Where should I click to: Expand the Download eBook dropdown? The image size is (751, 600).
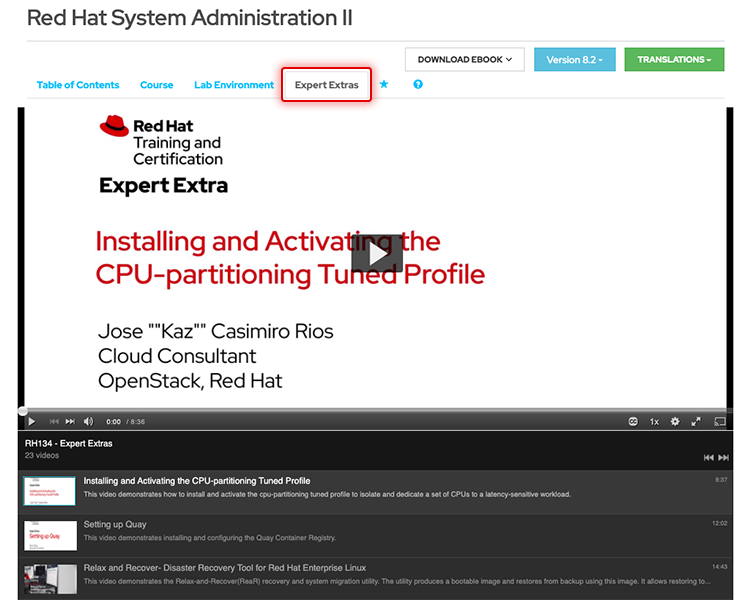click(x=464, y=60)
